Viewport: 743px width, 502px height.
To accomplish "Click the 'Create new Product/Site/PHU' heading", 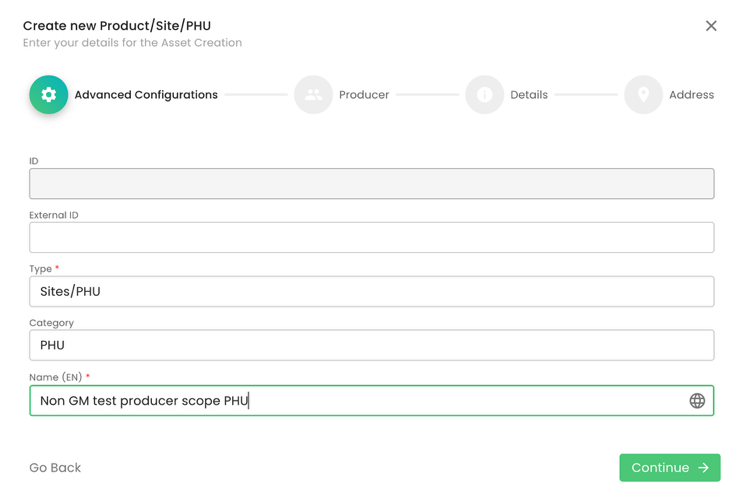I will click(x=117, y=26).
